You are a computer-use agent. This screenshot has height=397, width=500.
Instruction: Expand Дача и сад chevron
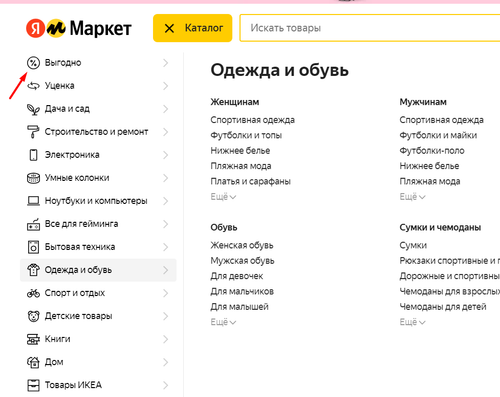pyautogui.click(x=166, y=109)
